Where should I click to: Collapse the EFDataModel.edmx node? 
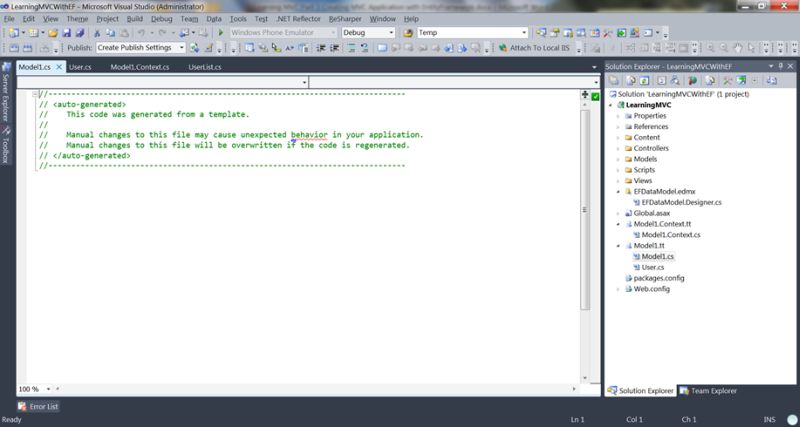point(618,192)
